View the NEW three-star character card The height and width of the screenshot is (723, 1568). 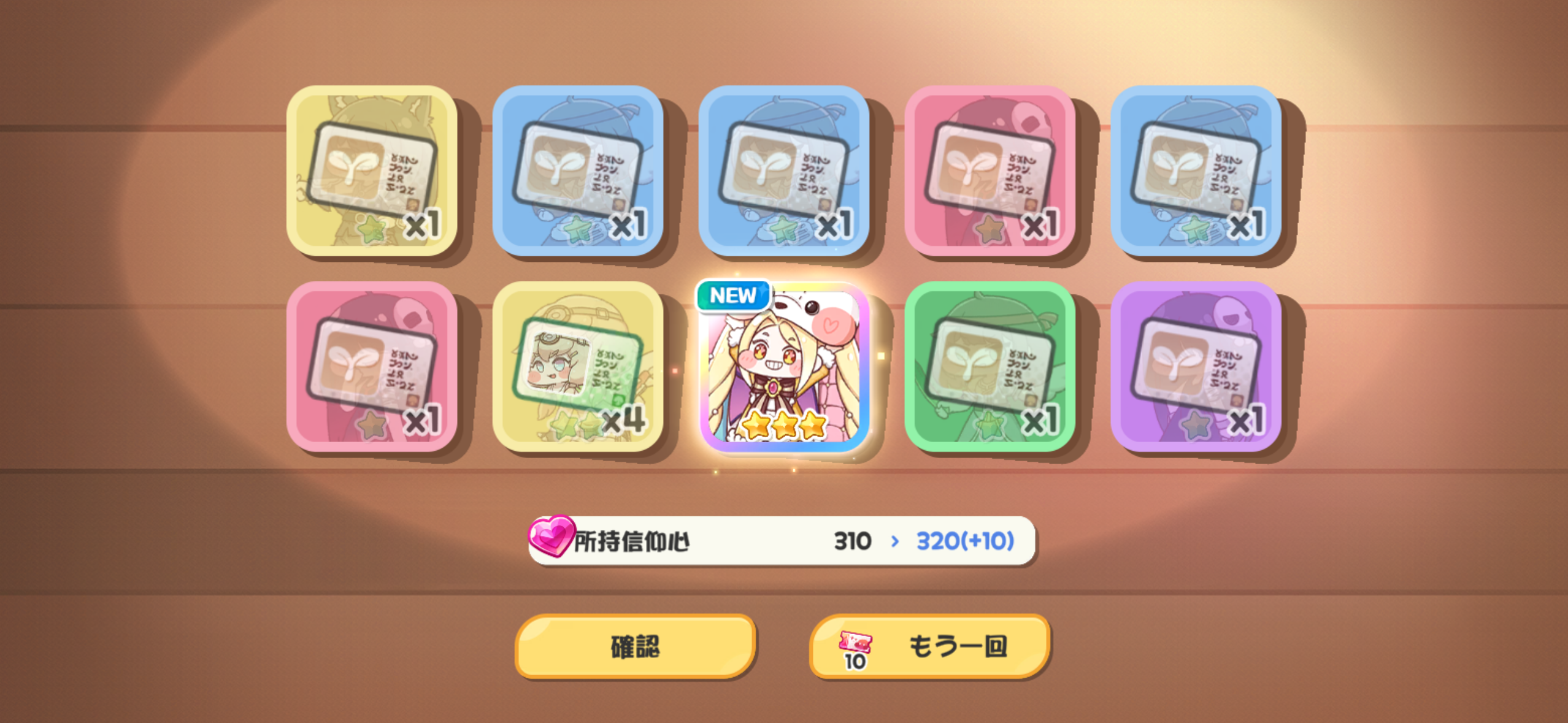784,367
